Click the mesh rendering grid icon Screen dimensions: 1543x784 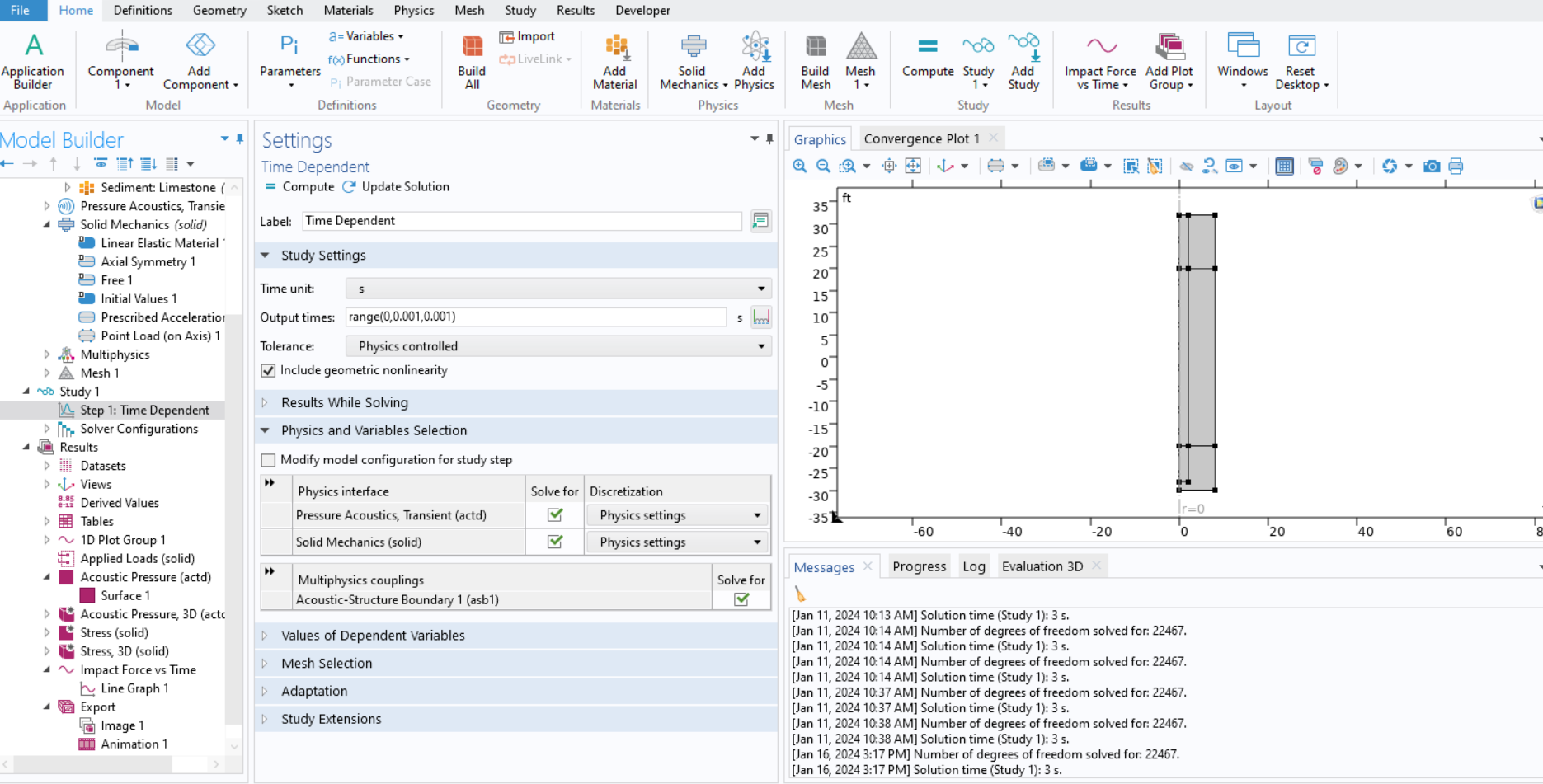tap(1284, 167)
